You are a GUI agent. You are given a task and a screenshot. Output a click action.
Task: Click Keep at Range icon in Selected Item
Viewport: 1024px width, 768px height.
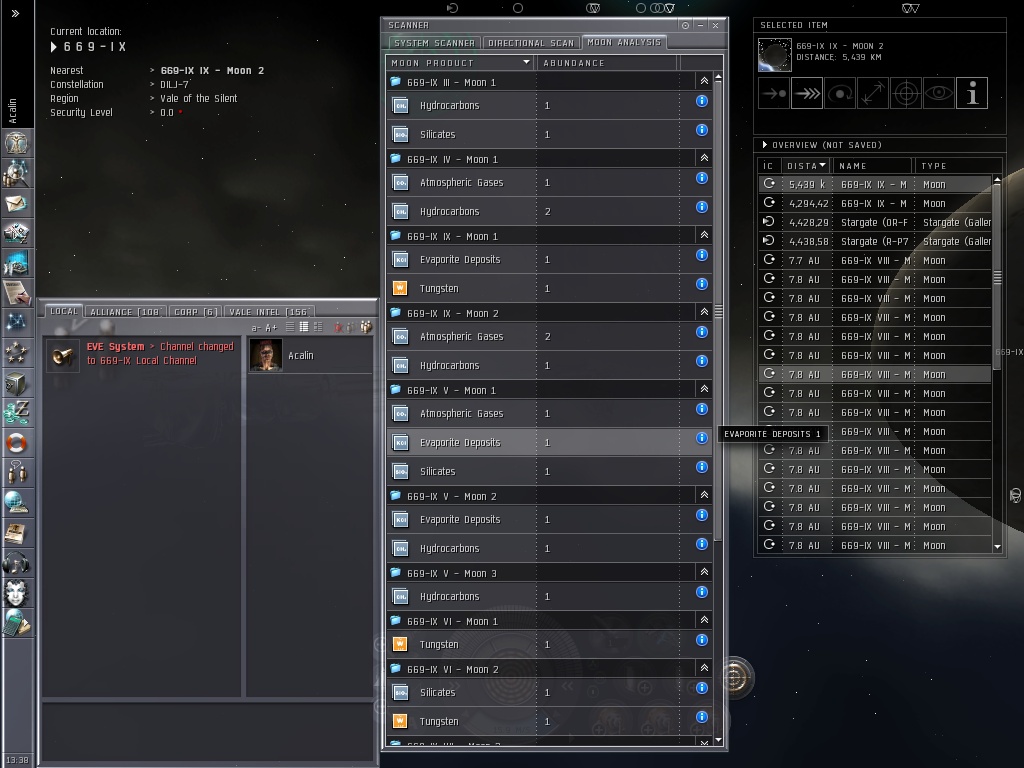(873, 93)
